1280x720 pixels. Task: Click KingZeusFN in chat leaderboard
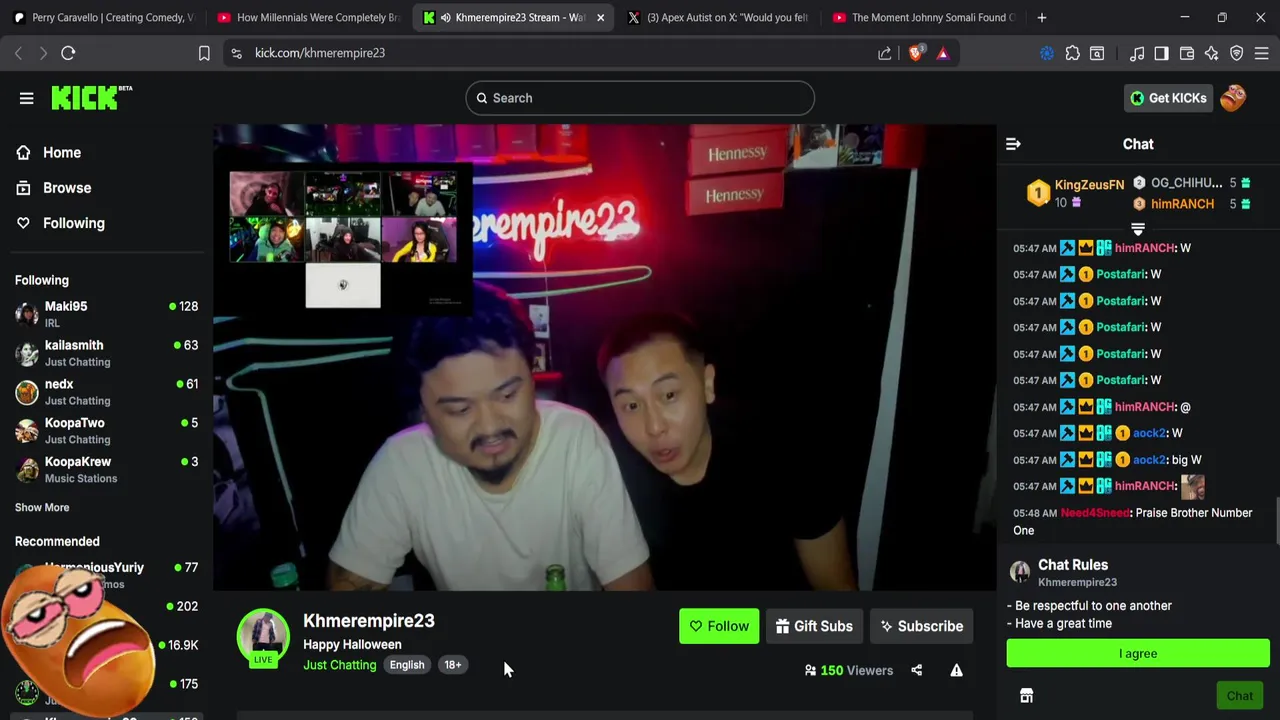[1089, 185]
